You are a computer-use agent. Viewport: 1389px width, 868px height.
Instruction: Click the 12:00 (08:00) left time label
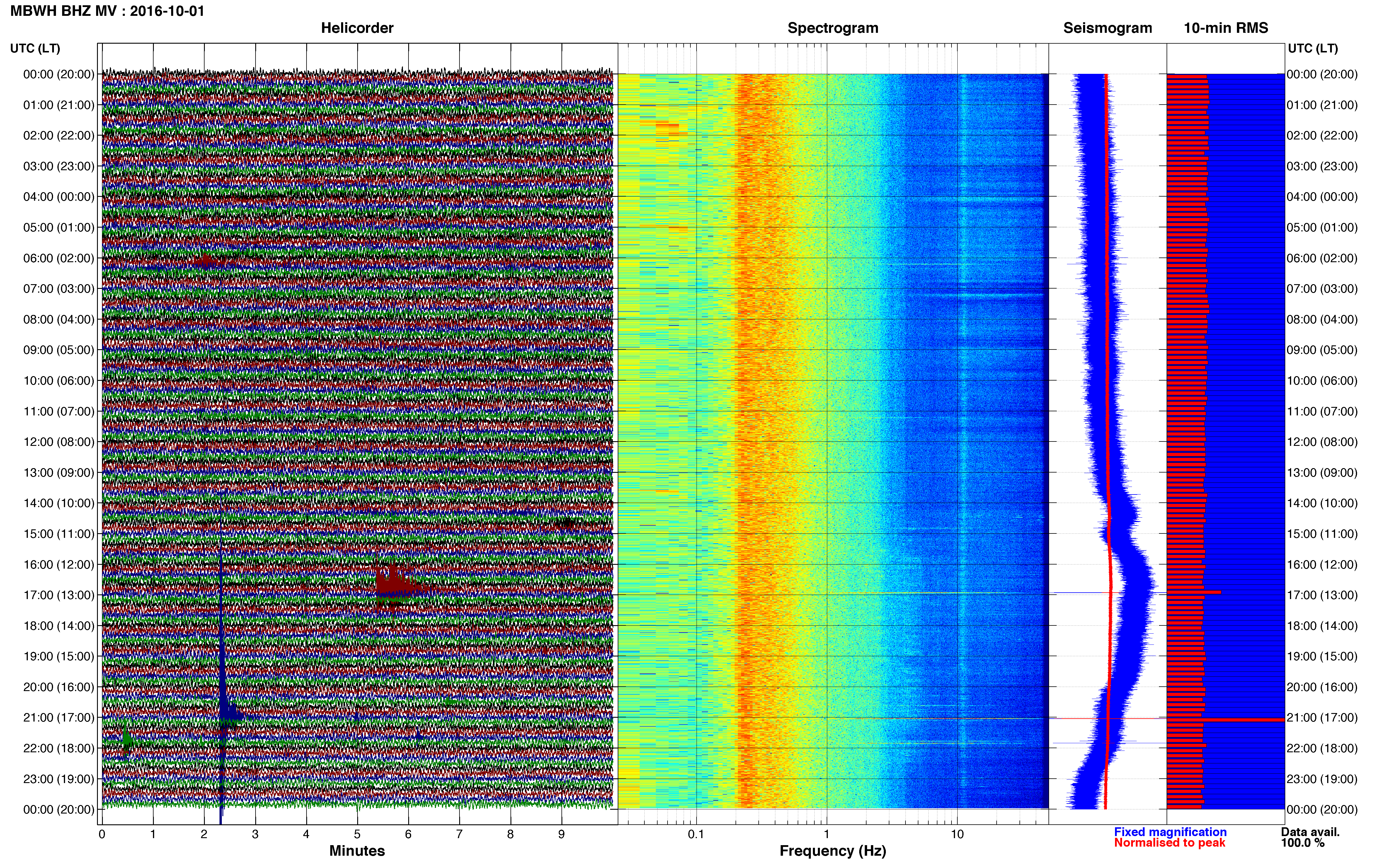coord(59,442)
